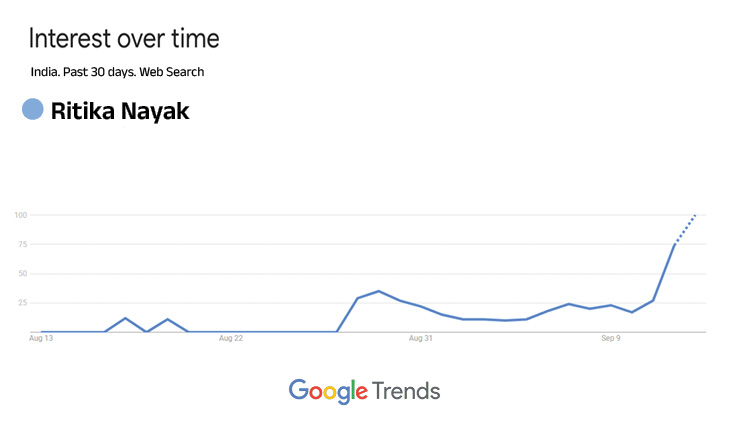Click the 100 value axis label

[x=20, y=215]
